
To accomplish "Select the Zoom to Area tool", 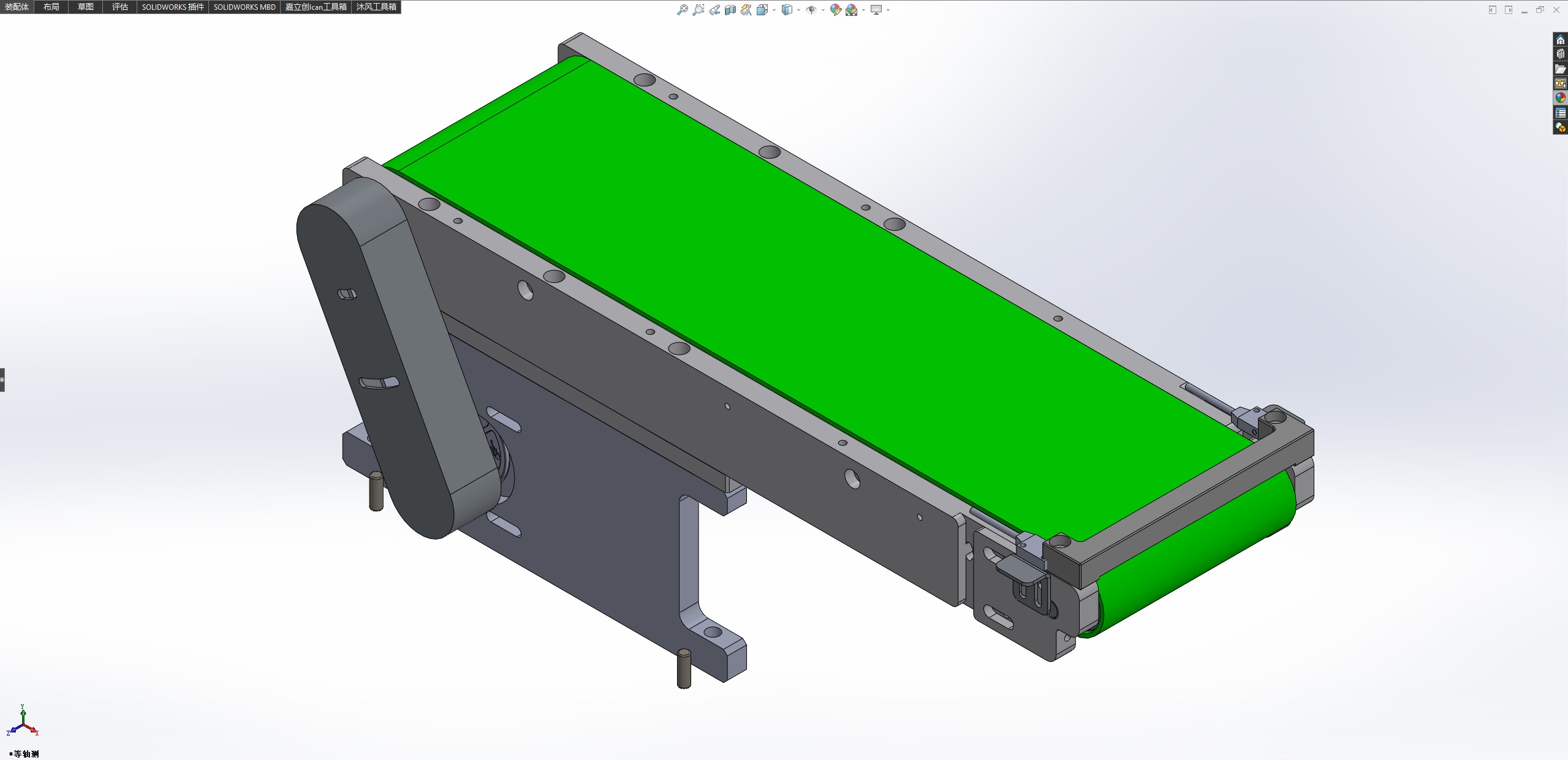I will click(698, 10).
